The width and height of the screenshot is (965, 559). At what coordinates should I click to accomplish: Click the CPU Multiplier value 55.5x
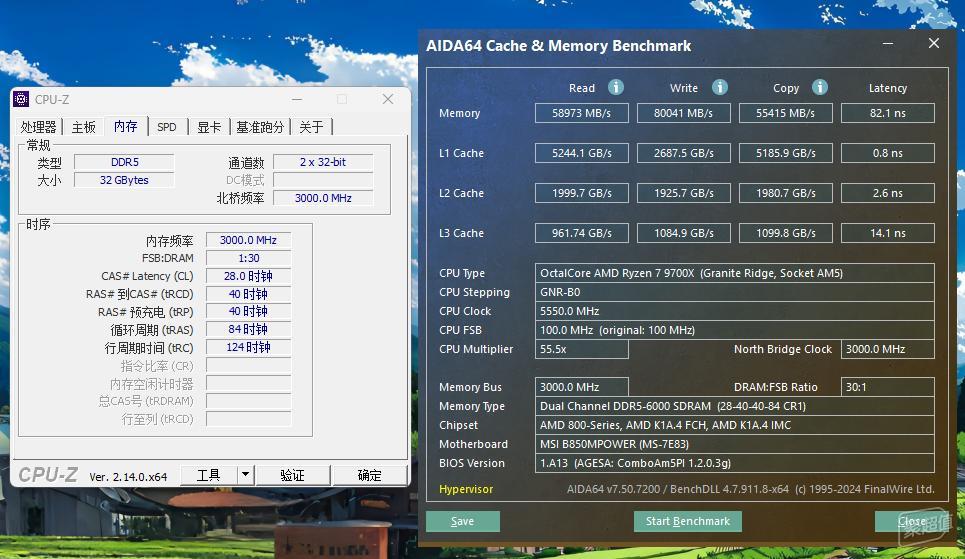[582, 349]
